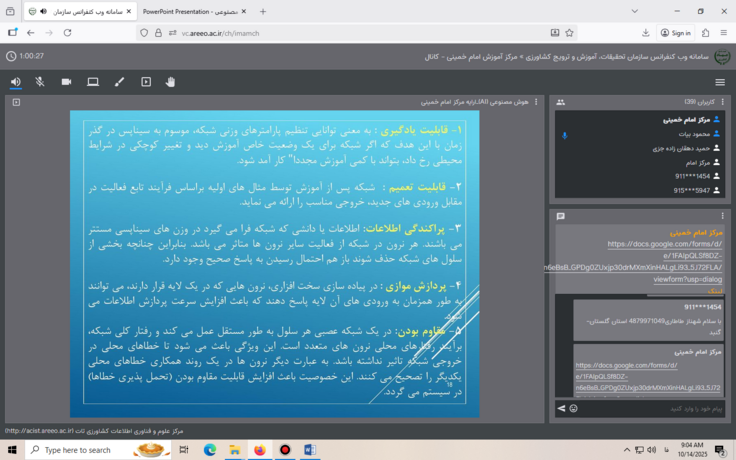Unmute the crossed-out microphone in conference toolbar
The height and width of the screenshot is (460, 736).
click(40, 82)
